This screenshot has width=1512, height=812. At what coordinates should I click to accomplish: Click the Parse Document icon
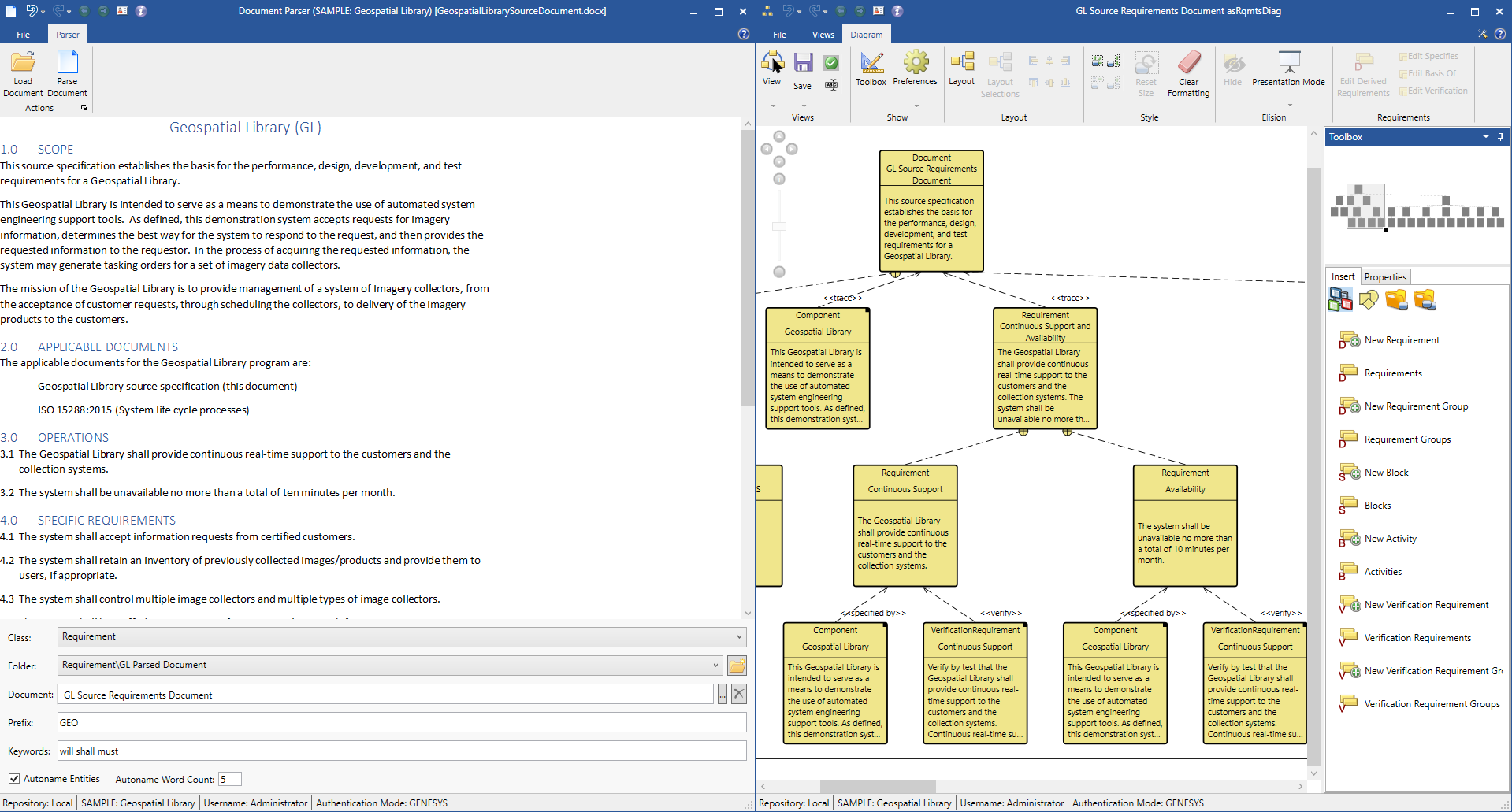tap(67, 63)
